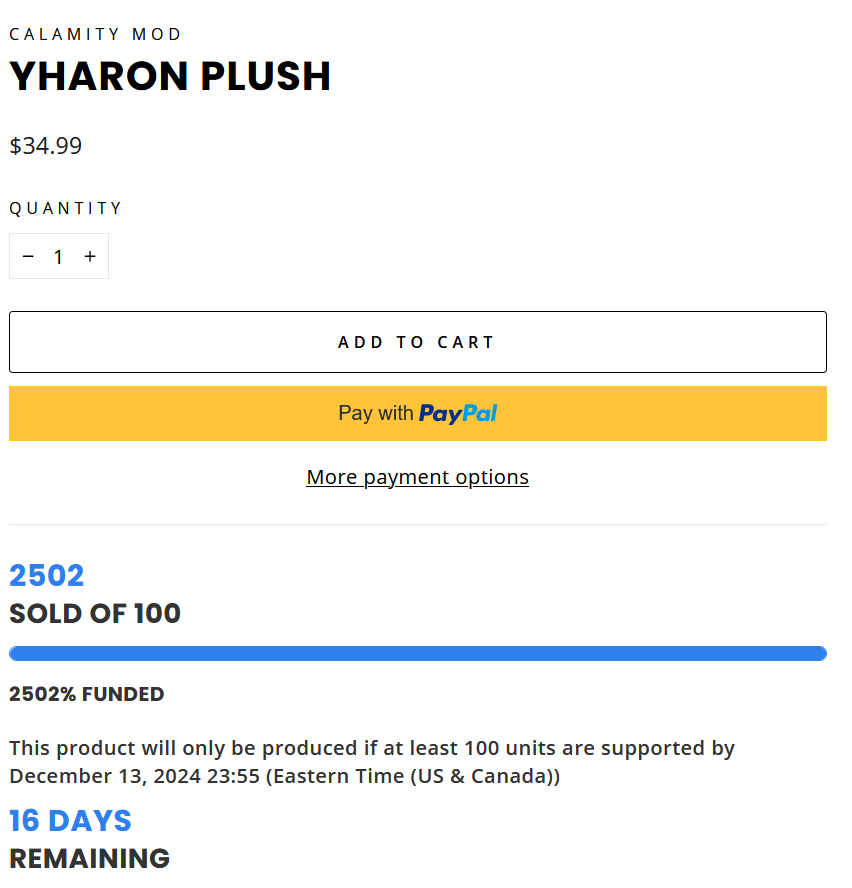Click the quantity number field
Image resolution: width=852 pixels, height=888 pixels.
point(58,257)
